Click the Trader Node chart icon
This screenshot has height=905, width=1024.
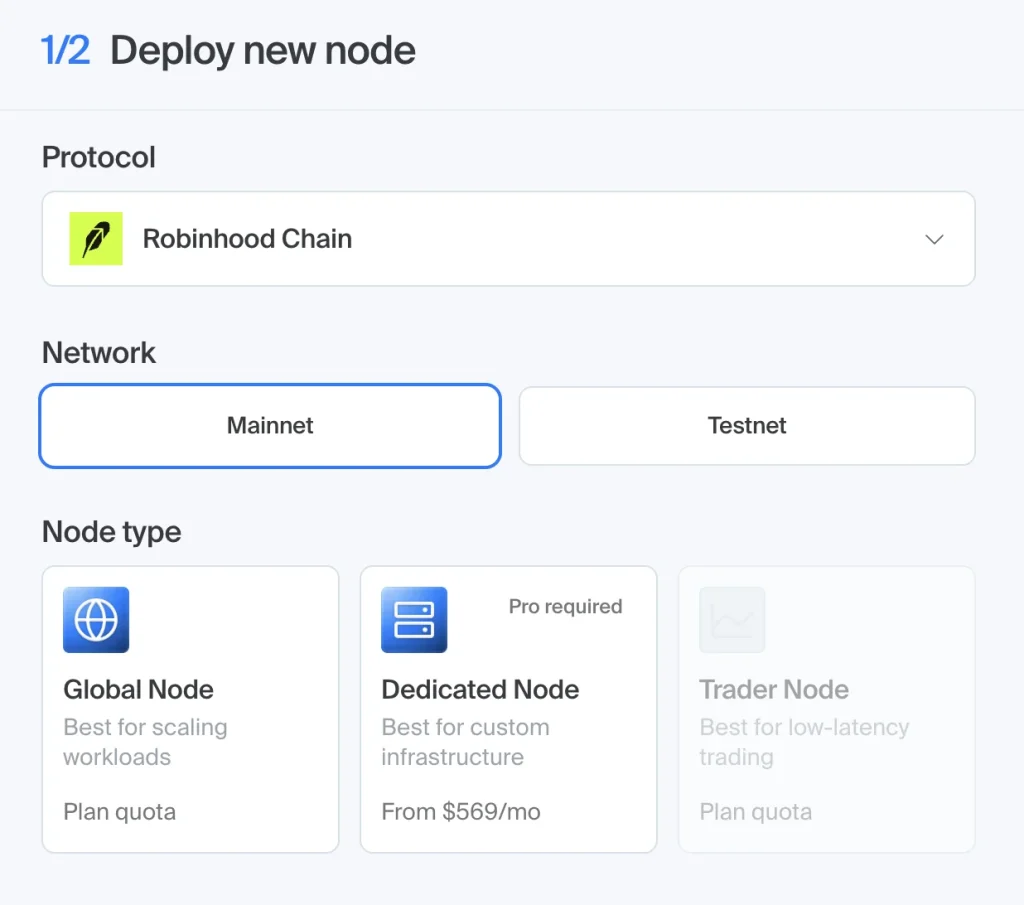732,620
